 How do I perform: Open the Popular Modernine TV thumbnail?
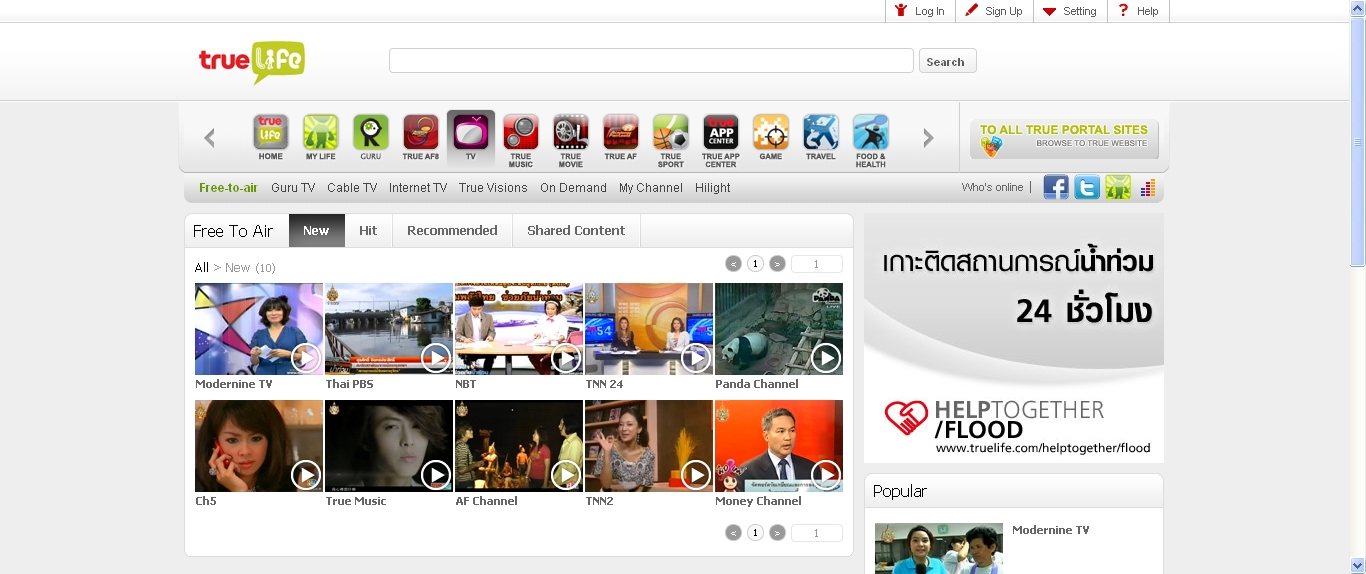[939, 548]
